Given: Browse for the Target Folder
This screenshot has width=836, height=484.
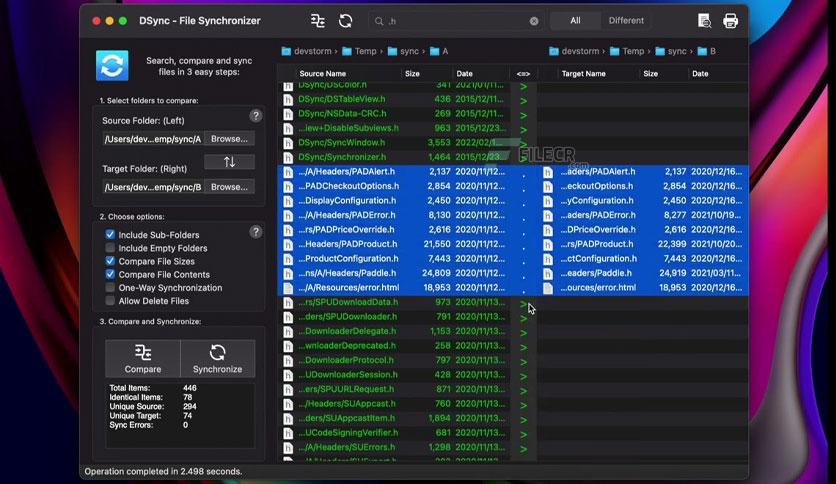Looking at the screenshot, I should point(229,187).
